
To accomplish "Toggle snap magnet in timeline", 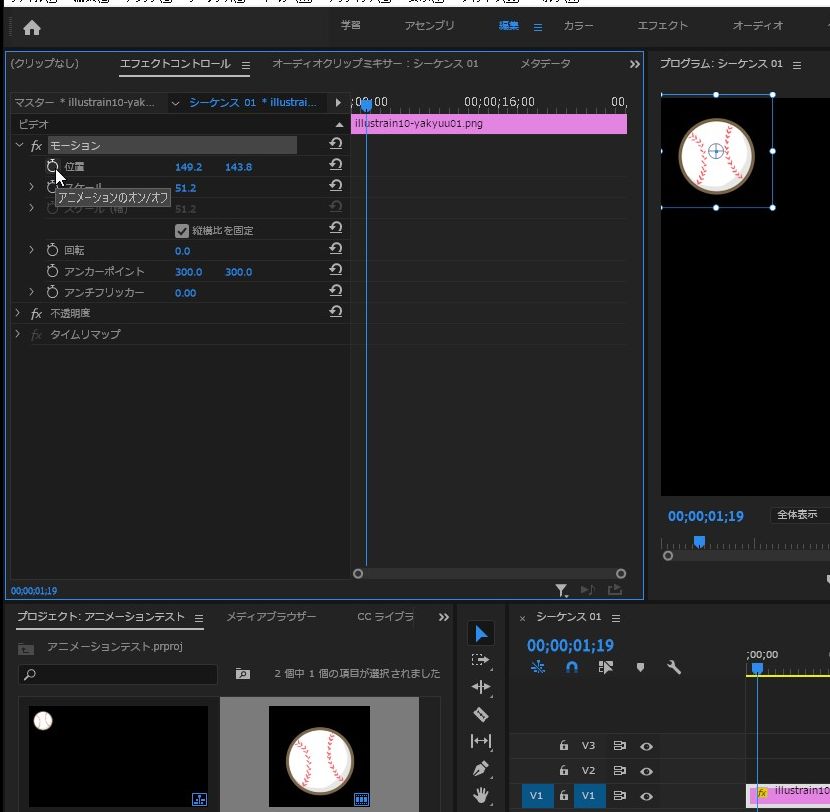I will tap(572, 667).
